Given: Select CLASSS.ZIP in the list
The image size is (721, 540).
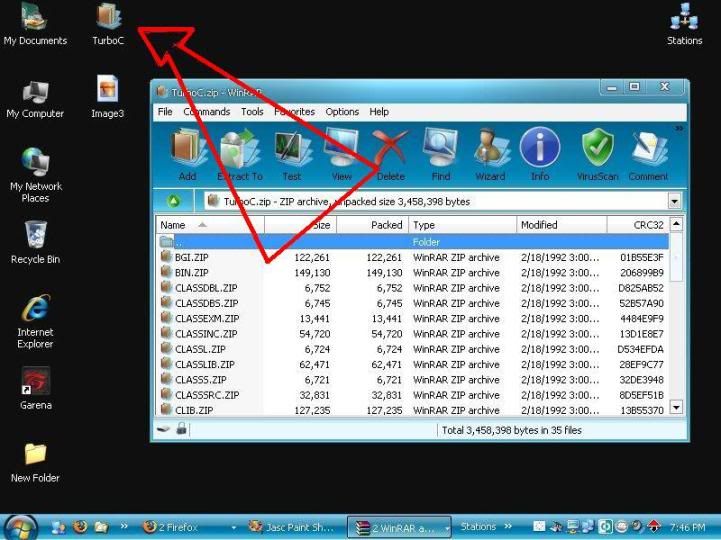Looking at the screenshot, I should click(412, 379).
